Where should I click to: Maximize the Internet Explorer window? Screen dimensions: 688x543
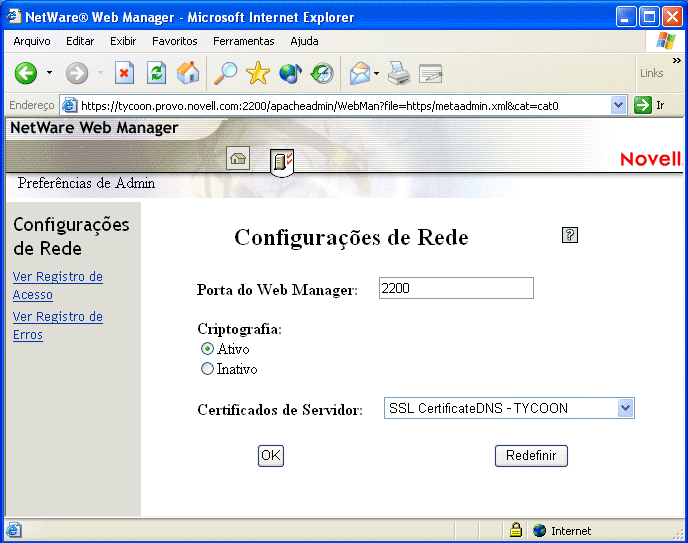(649, 17)
